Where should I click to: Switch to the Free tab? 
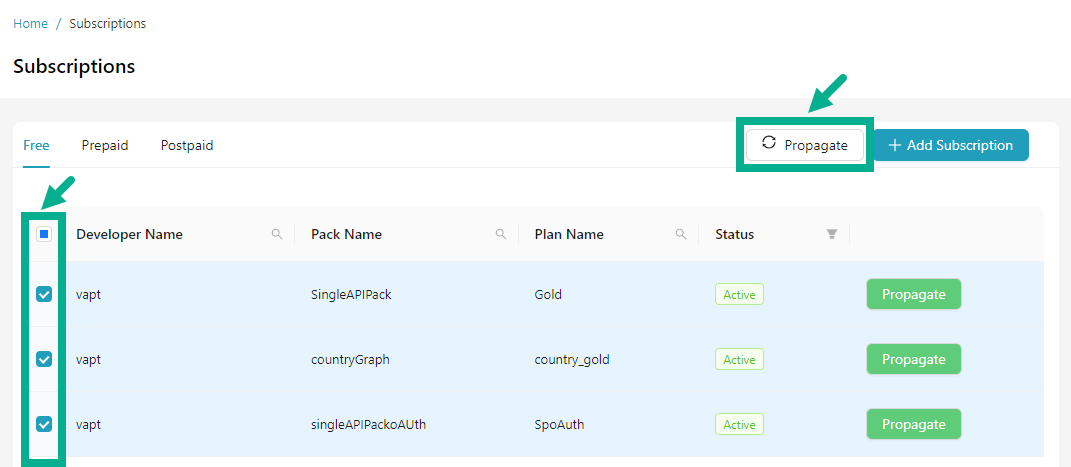point(36,145)
